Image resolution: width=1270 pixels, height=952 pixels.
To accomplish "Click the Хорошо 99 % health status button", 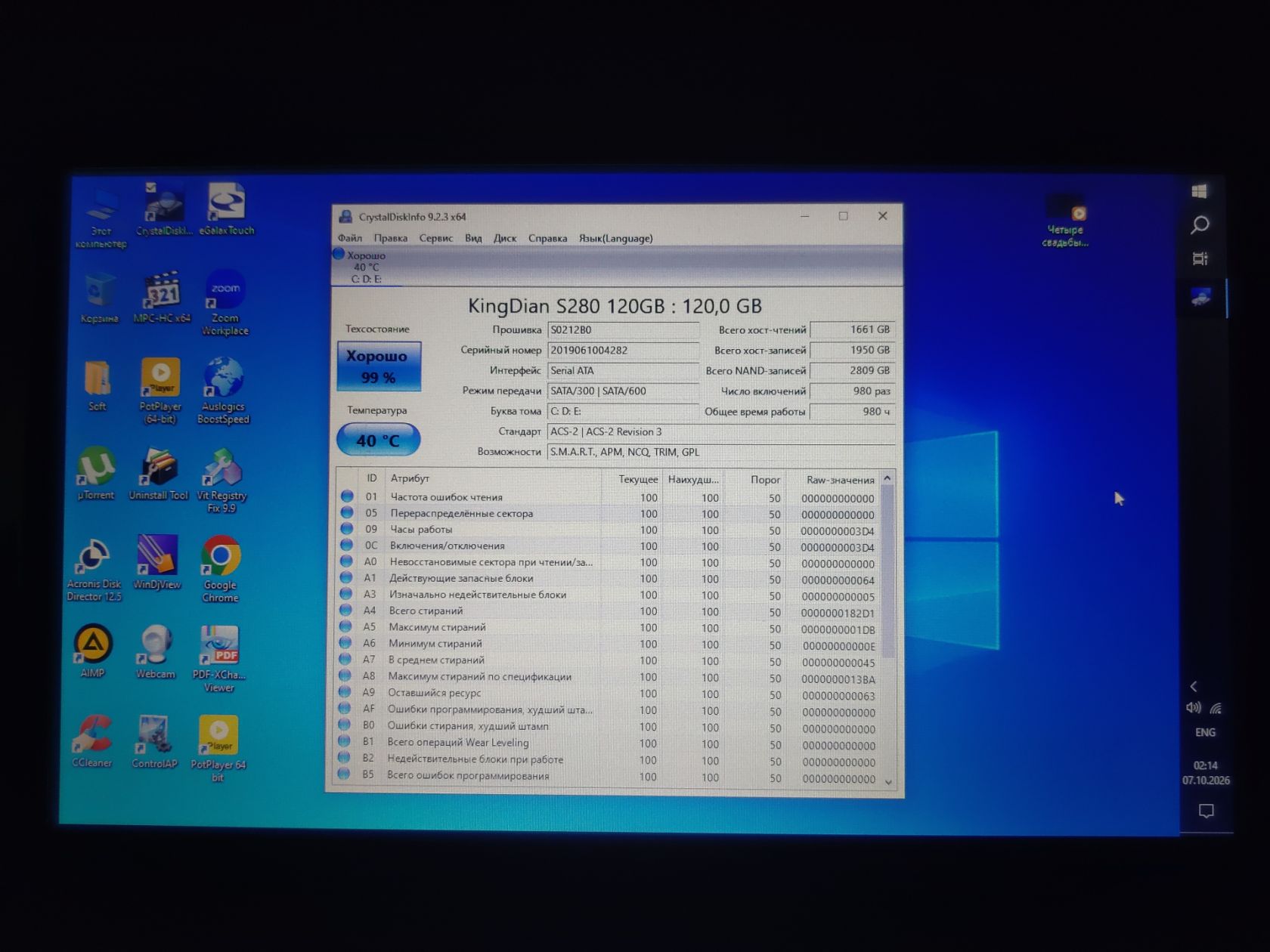I will (x=379, y=366).
